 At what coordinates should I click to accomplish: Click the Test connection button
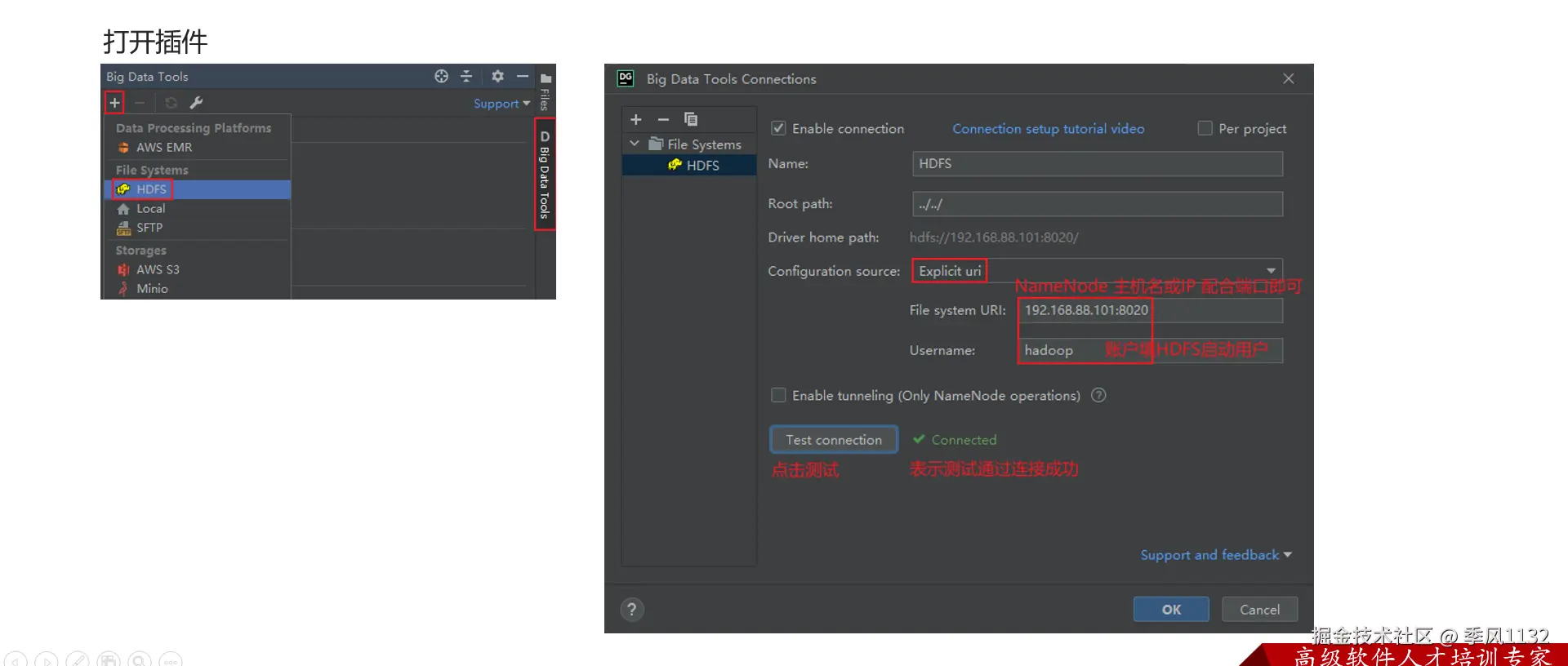(x=834, y=440)
